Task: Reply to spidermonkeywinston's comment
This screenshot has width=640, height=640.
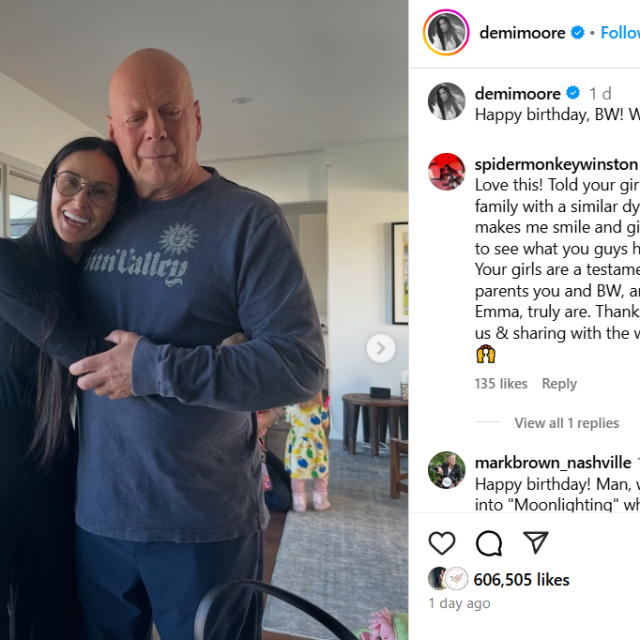Action: pyautogui.click(x=559, y=384)
